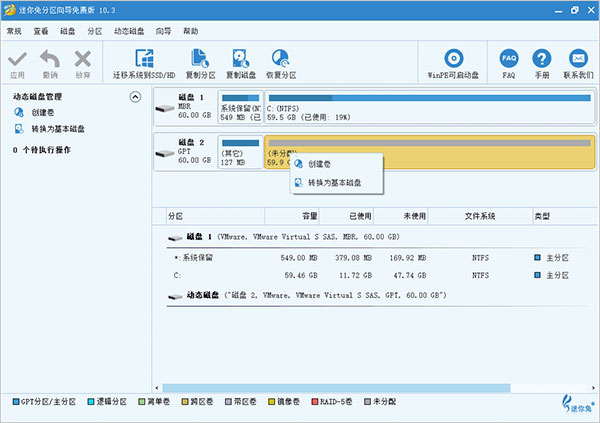This screenshot has width=600, height=423.
Task: Select the 动态磁盘 Disk 2 row in list
Action: click(x=377, y=295)
